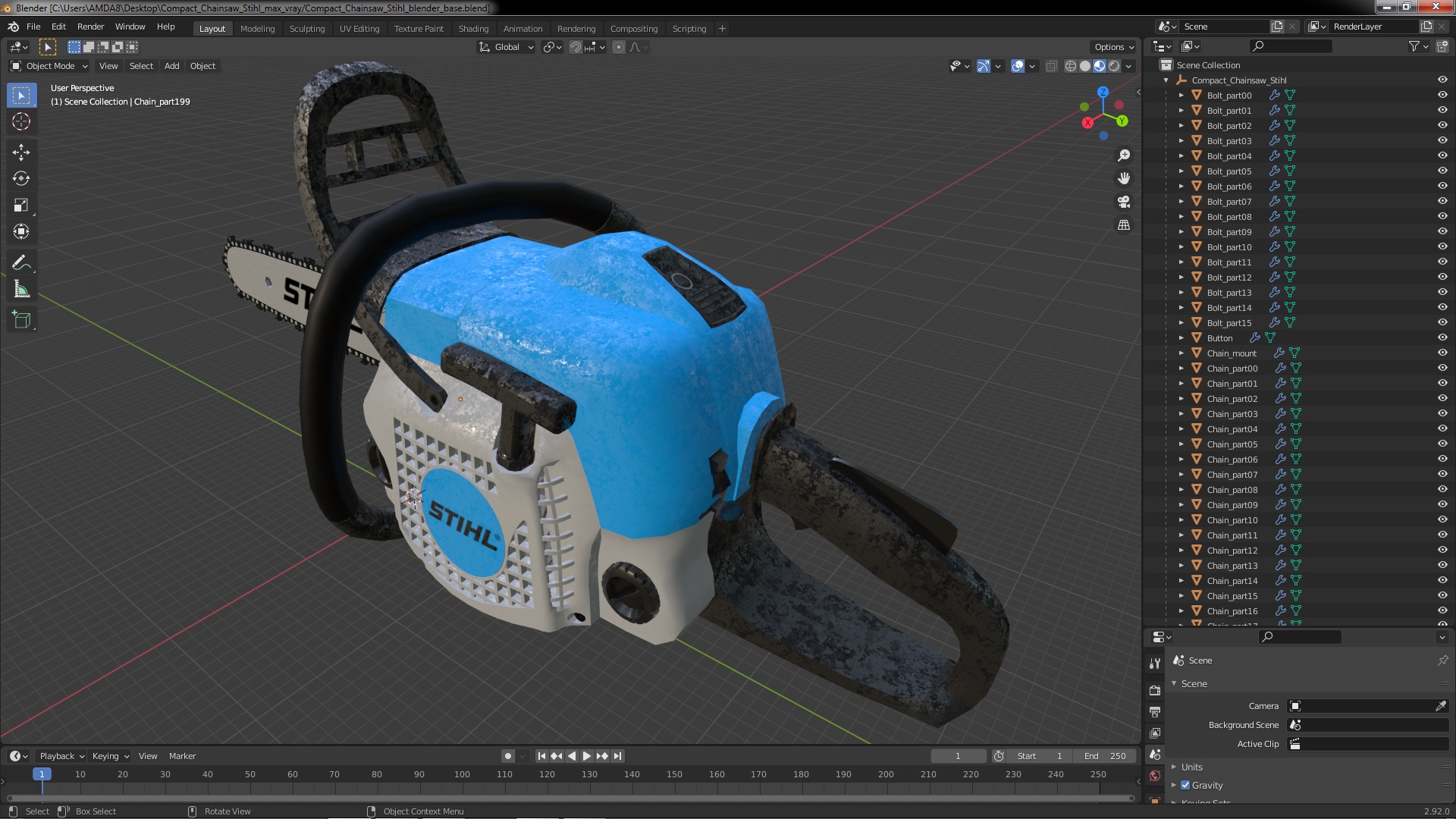Jump to the timeline start
The height and width of the screenshot is (819, 1456).
[x=541, y=756]
